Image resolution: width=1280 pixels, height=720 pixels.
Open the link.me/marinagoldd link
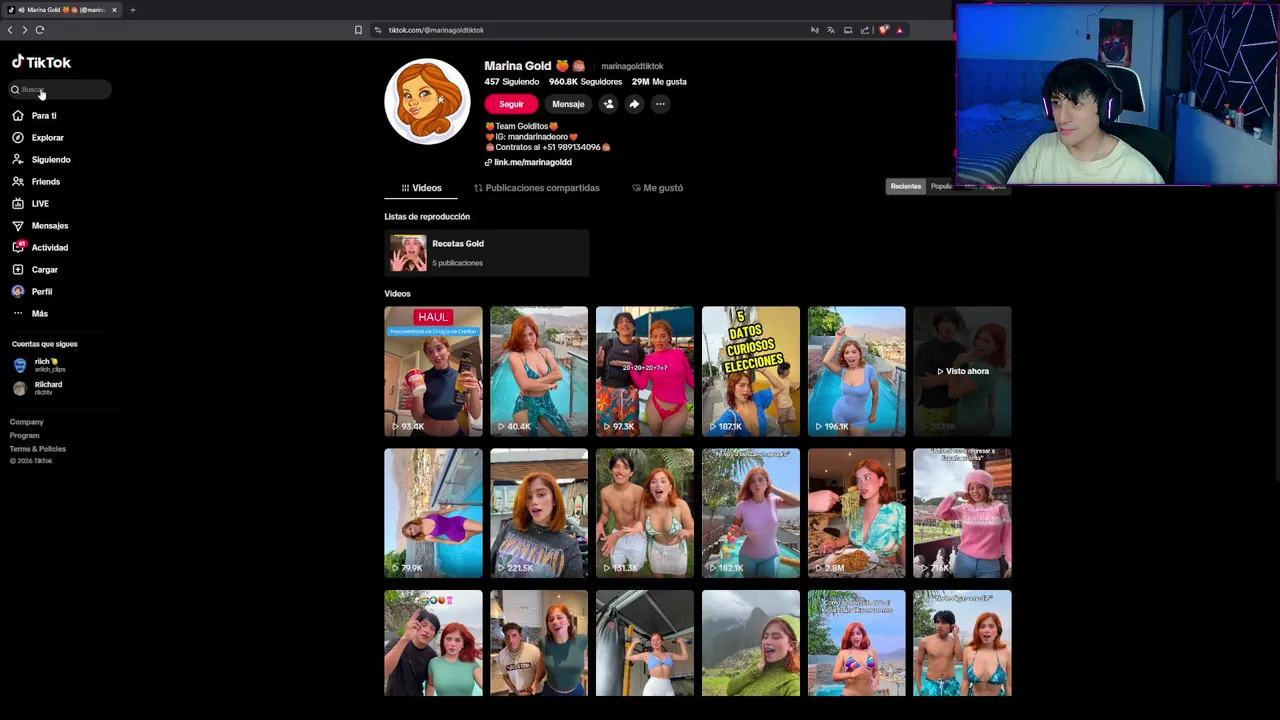click(532, 162)
